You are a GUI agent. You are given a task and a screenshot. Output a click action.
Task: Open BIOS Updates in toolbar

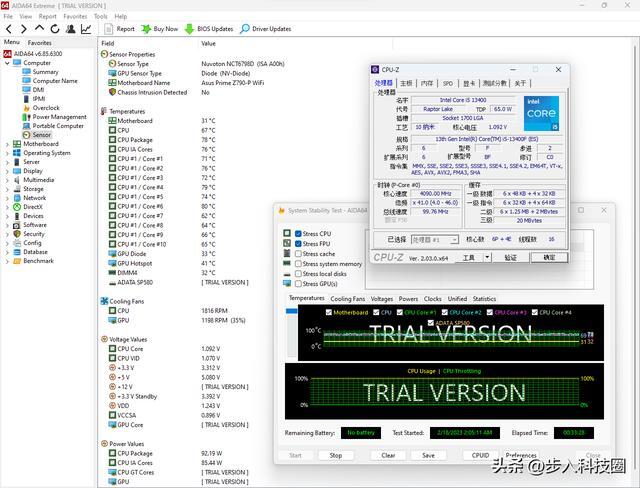click(209, 29)
